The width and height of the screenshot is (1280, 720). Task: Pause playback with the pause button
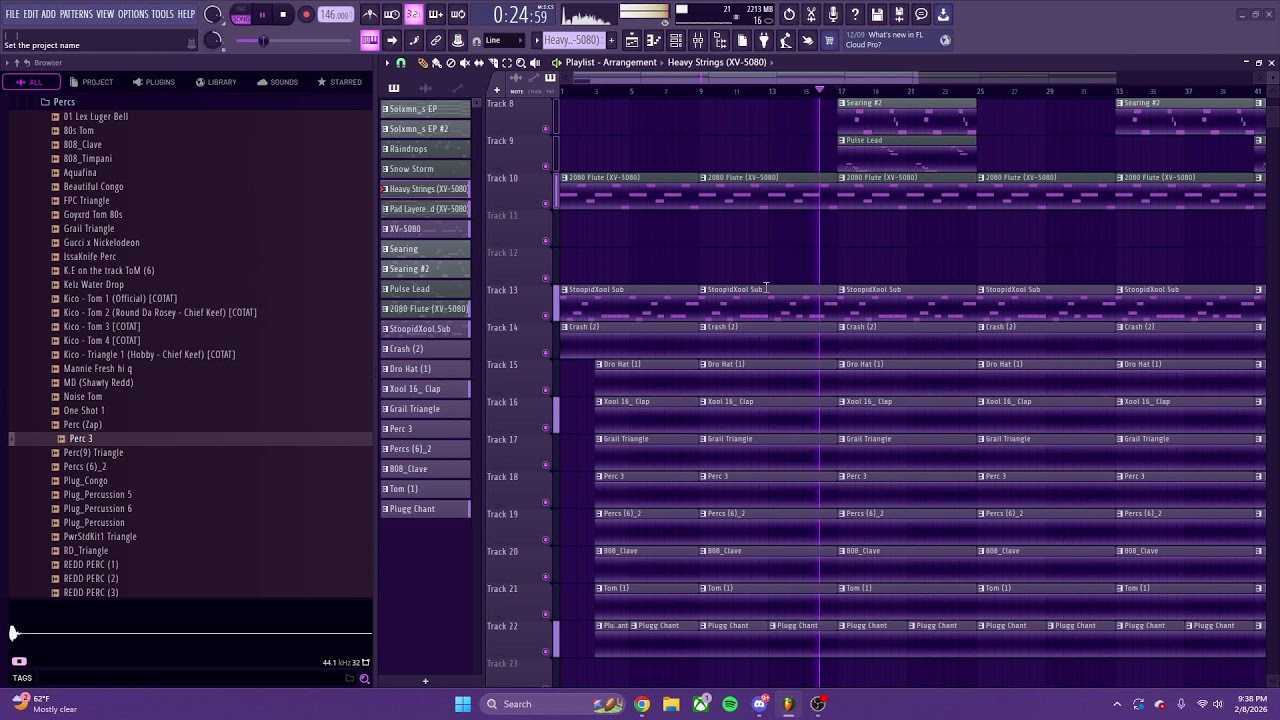tap(262, 15)
